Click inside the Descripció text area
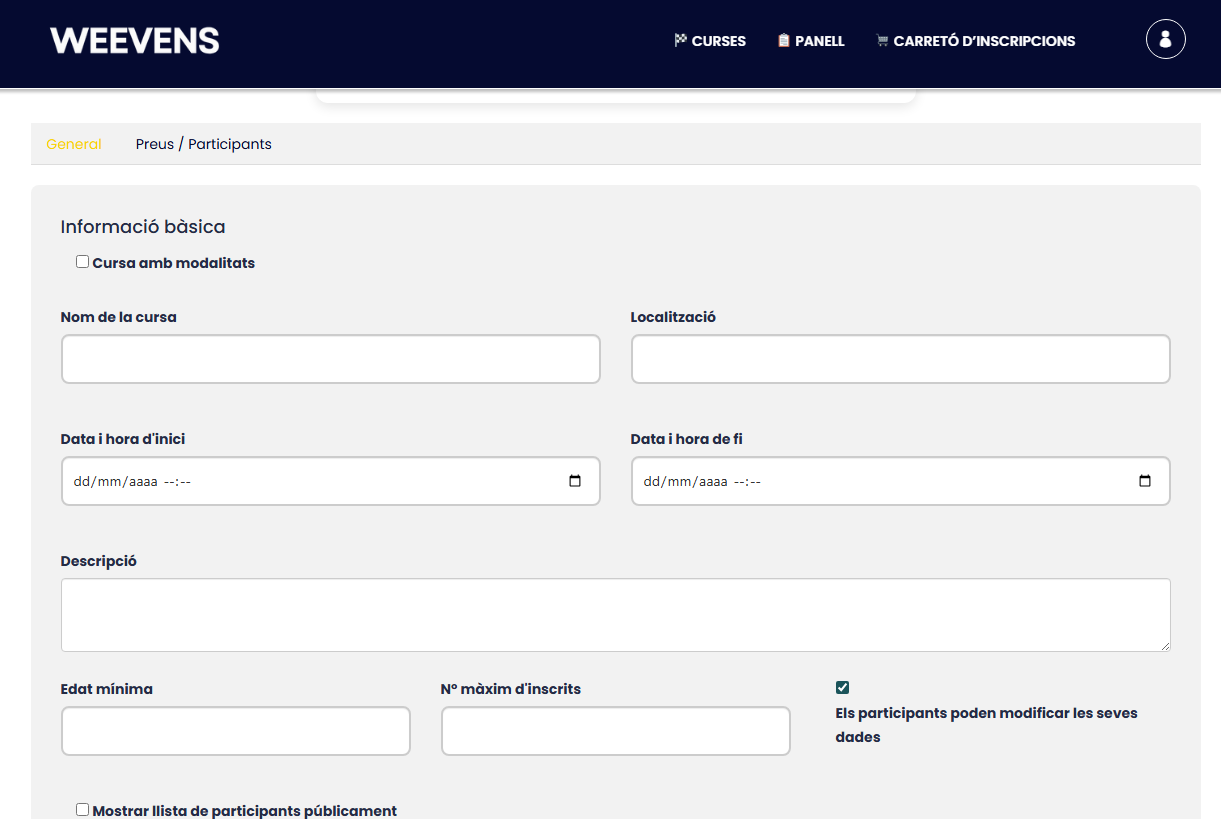1221x819 pixels. point(615,615)
